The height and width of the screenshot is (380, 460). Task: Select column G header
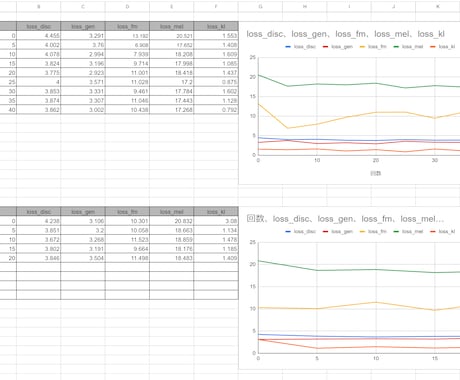260,6
